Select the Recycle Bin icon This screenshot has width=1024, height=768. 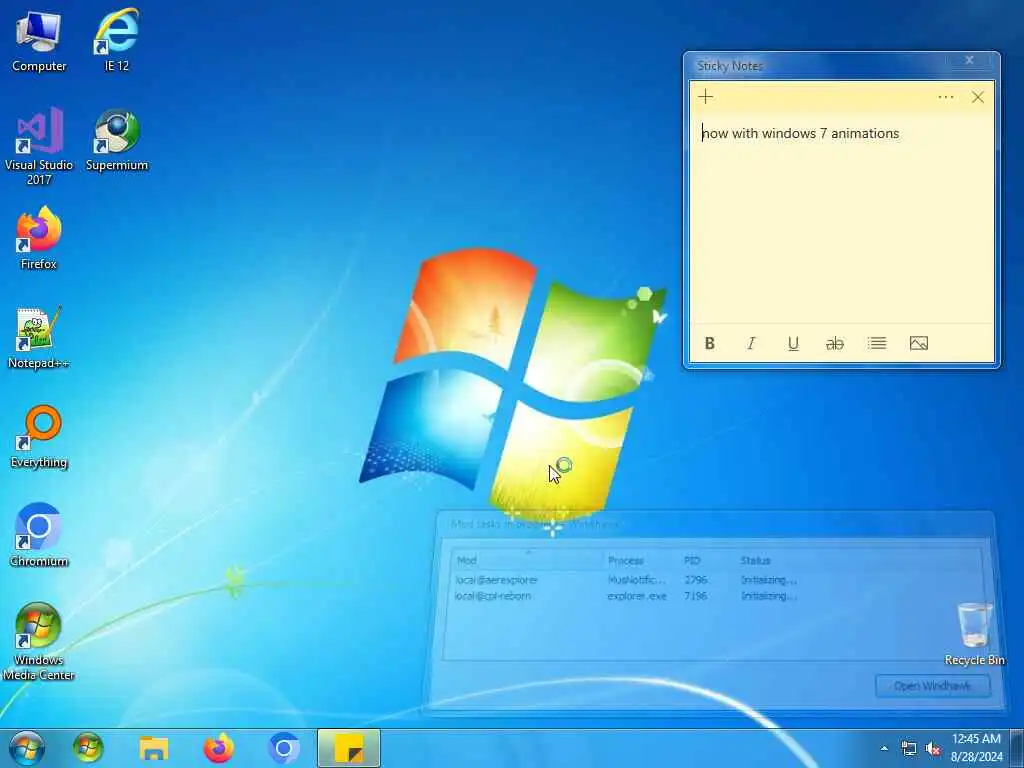tap(974, 634)
